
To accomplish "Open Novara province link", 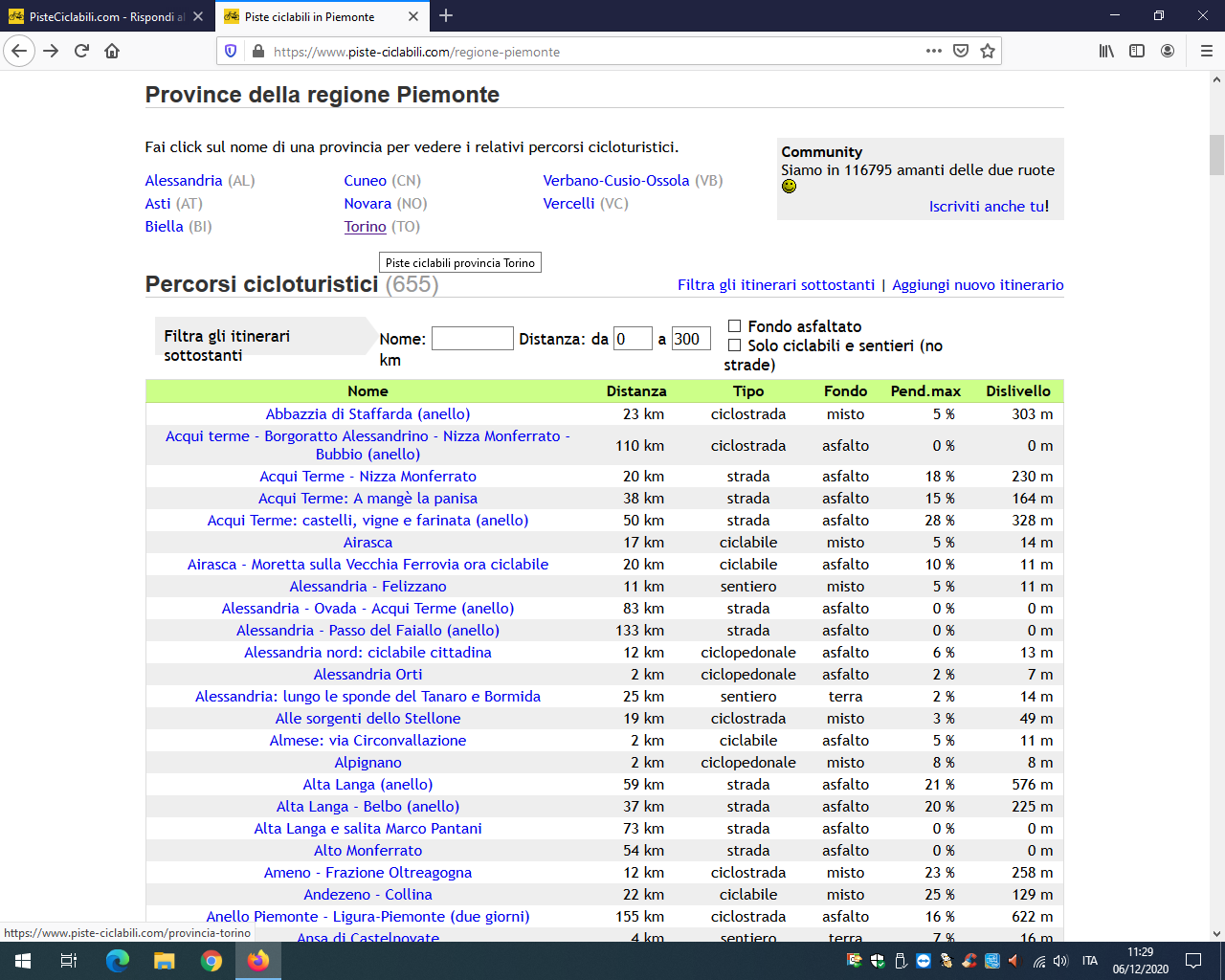I will pyautogui.click(x=367, y=204).
